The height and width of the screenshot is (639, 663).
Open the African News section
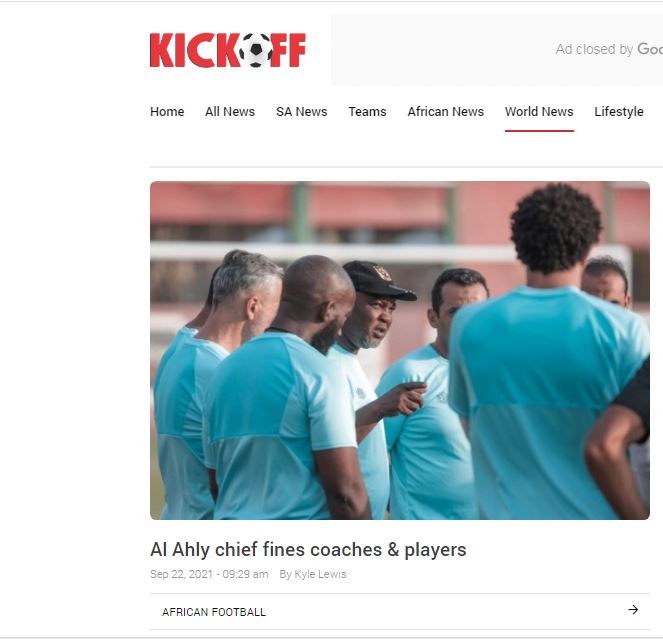click(x=446, y=112)
